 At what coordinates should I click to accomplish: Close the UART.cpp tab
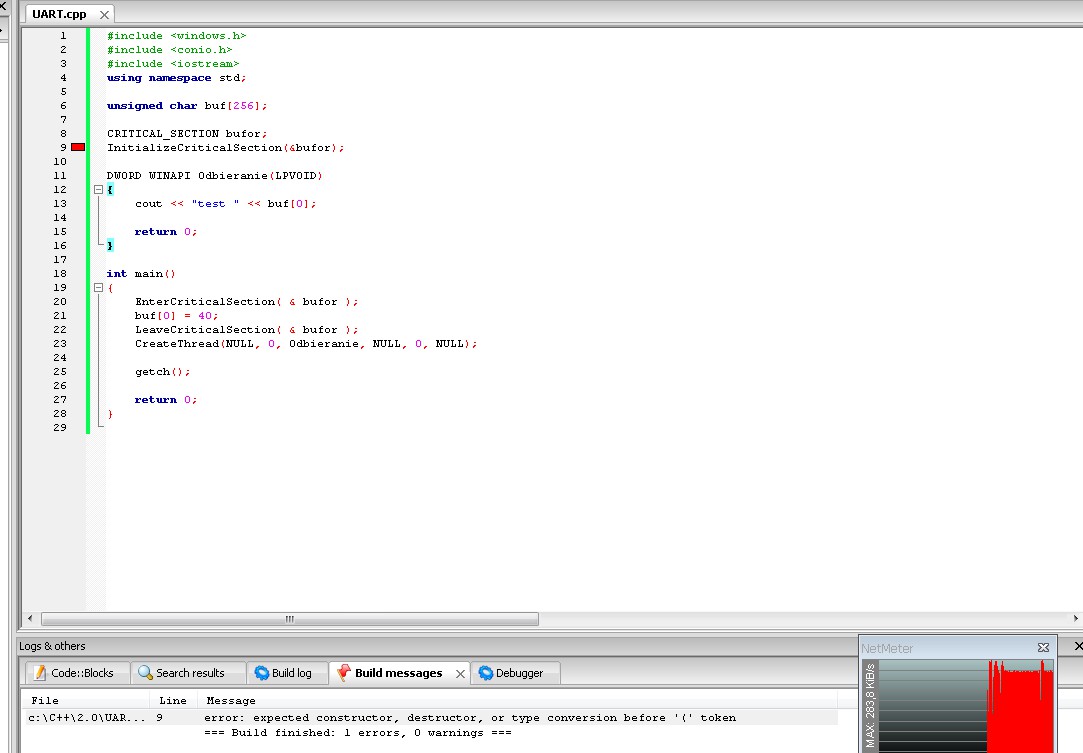(x=104, y=15)
